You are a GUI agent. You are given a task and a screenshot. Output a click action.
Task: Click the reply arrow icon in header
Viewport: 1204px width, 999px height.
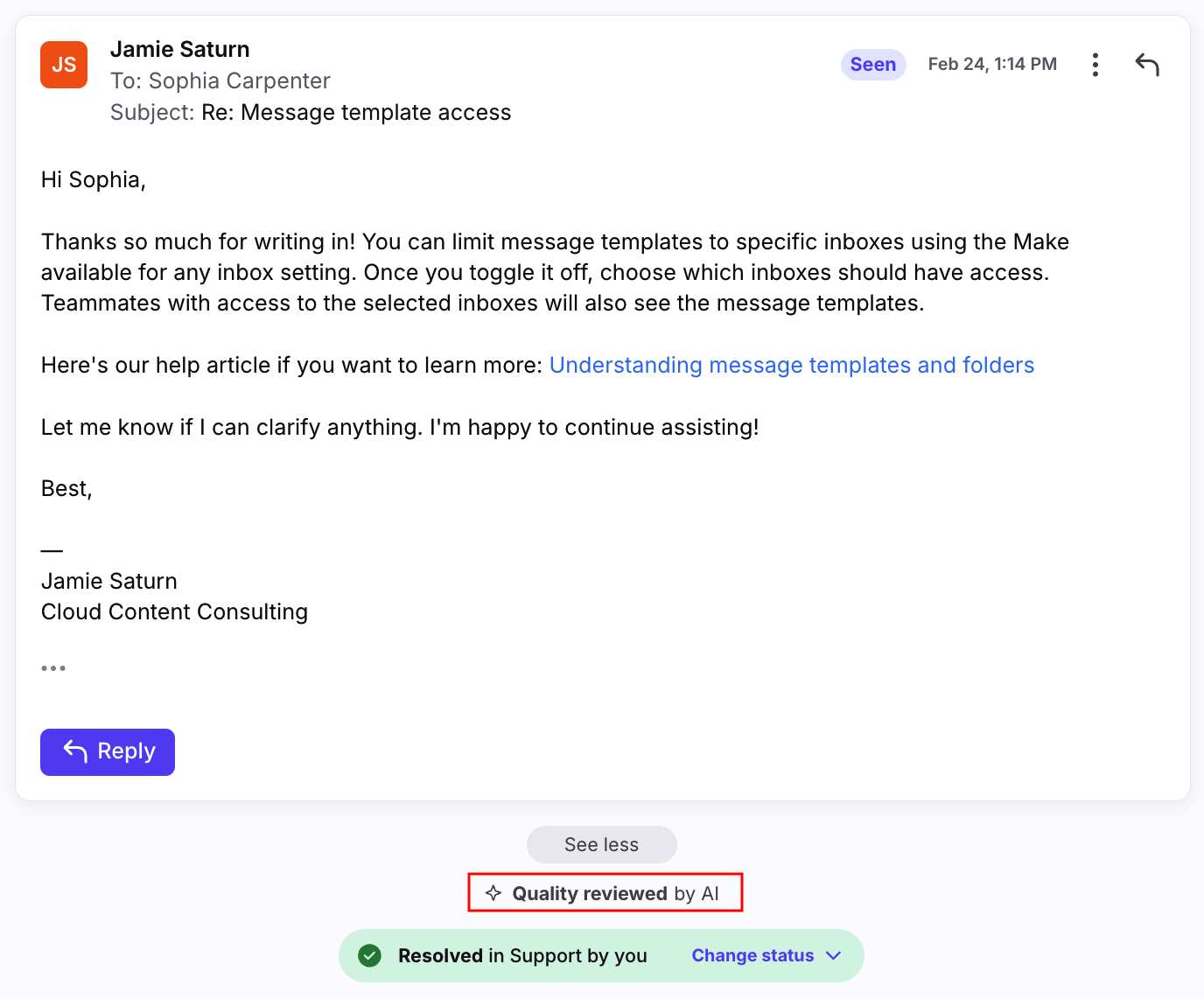click(x=1146, y=65)
